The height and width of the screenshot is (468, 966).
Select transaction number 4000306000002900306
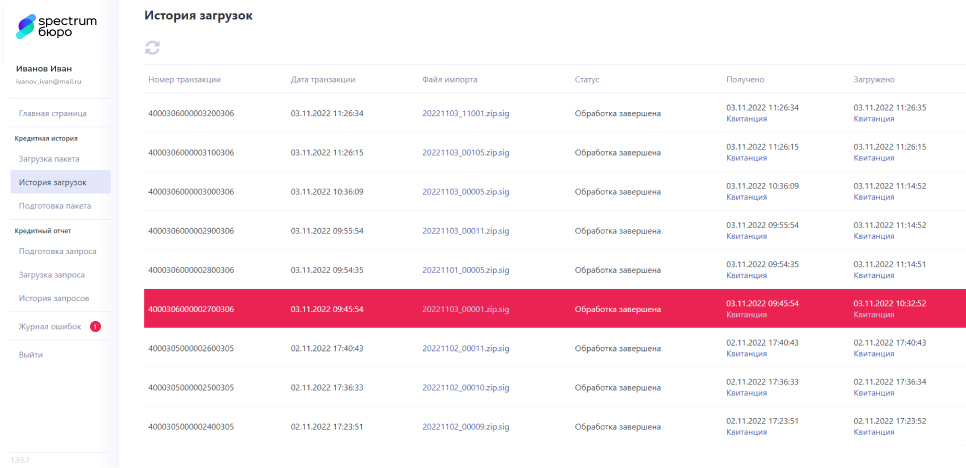tap(191, 231)
